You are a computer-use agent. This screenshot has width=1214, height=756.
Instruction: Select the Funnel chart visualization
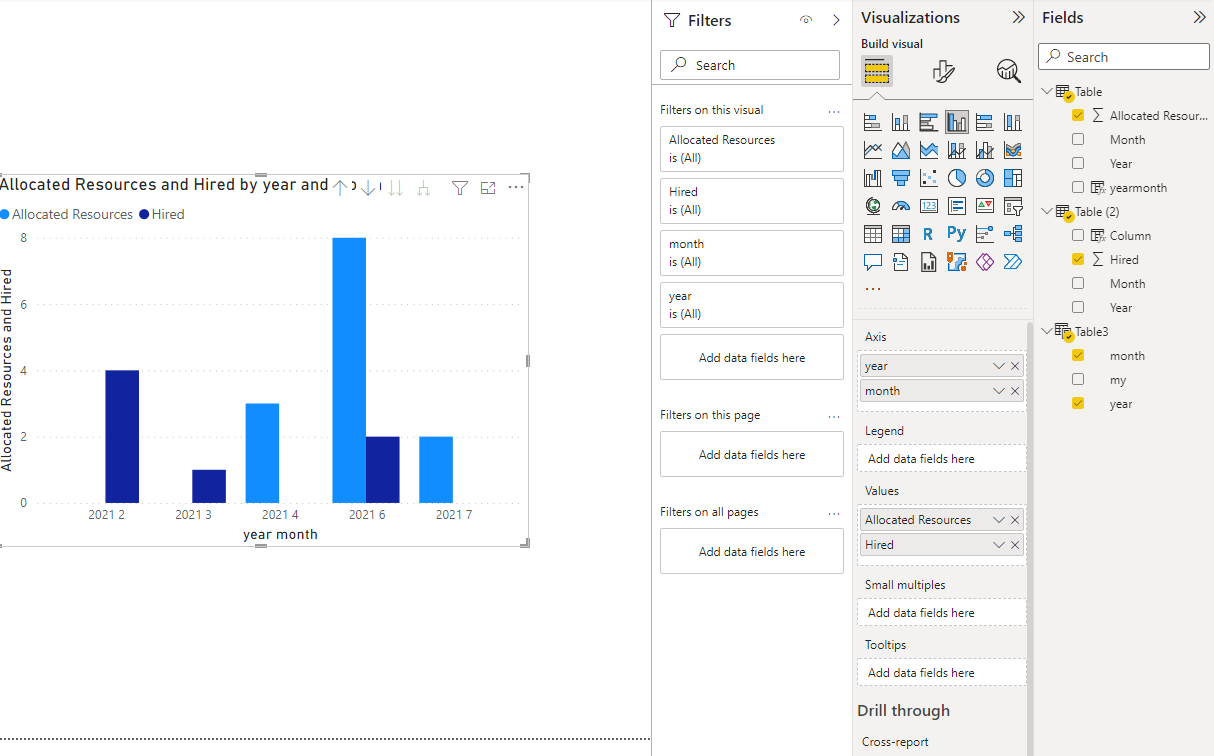pyautogui.click(x=901, y=178)
